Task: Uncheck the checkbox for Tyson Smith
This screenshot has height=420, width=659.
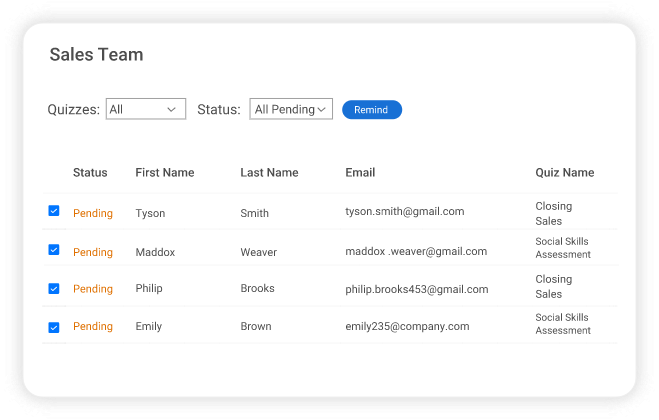Action: click(54, 211)
